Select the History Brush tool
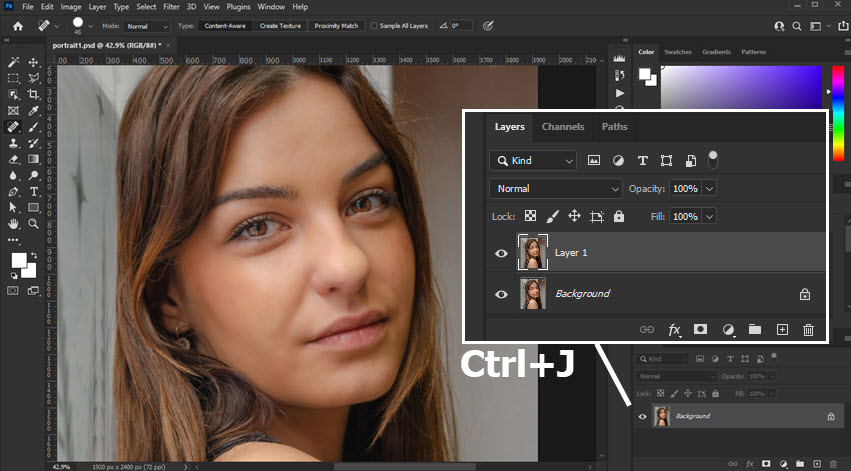The image size is (851, 471). click(34, 143)
